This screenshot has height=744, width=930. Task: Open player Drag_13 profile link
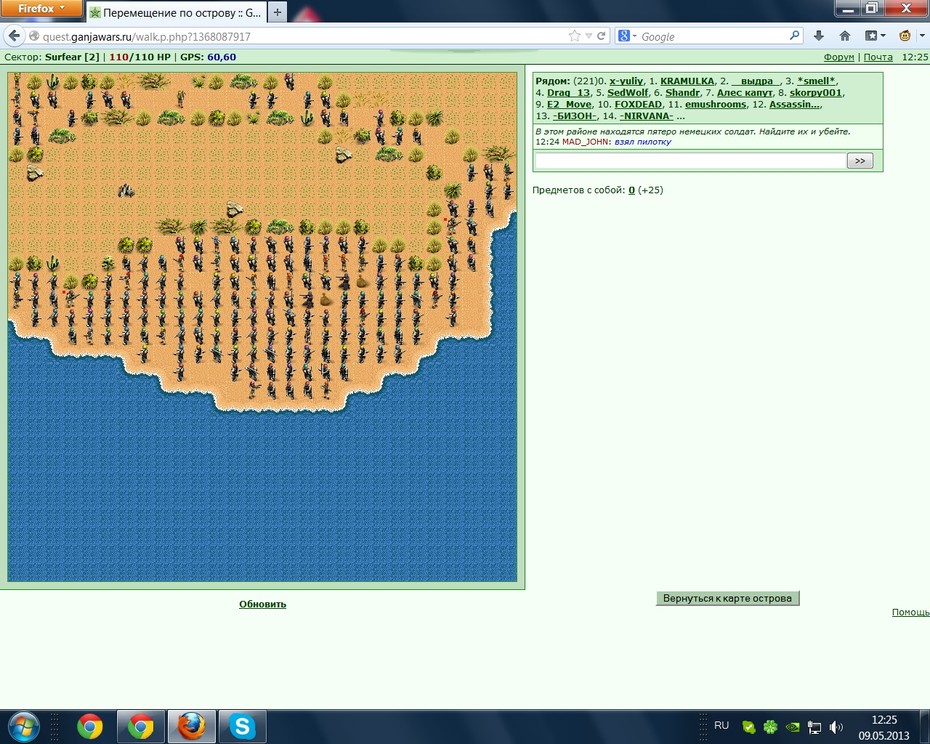coord(568,93)
